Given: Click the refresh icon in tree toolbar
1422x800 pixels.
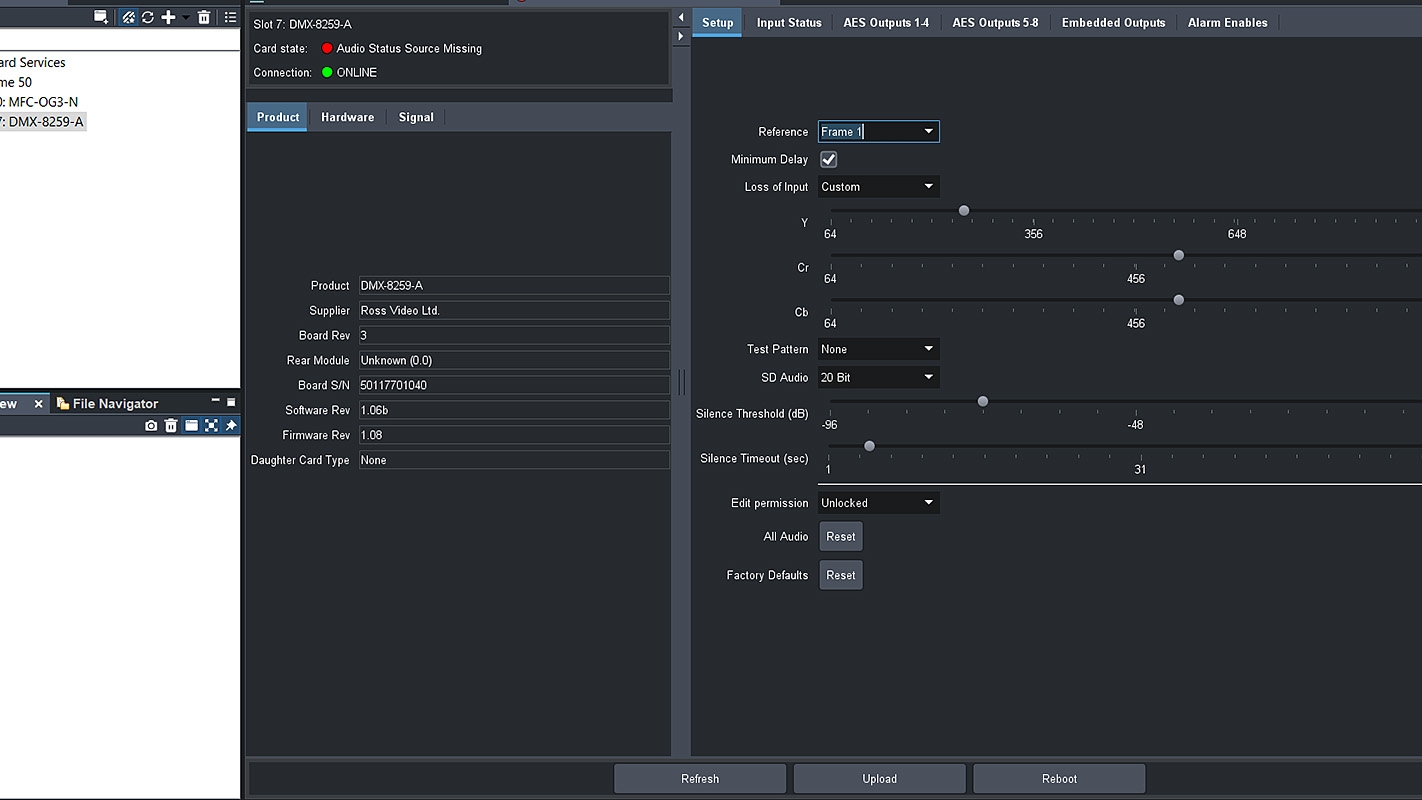Looking at the screenshot, I should click(x=148, y=17).
